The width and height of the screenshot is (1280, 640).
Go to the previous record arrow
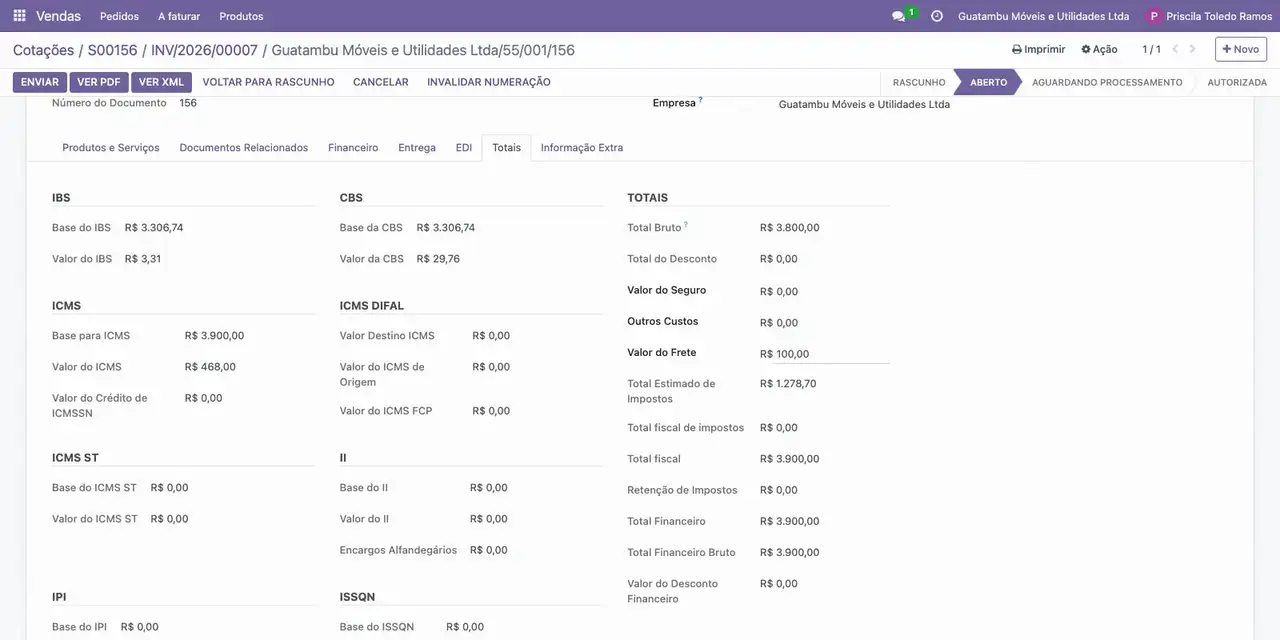1176,49
